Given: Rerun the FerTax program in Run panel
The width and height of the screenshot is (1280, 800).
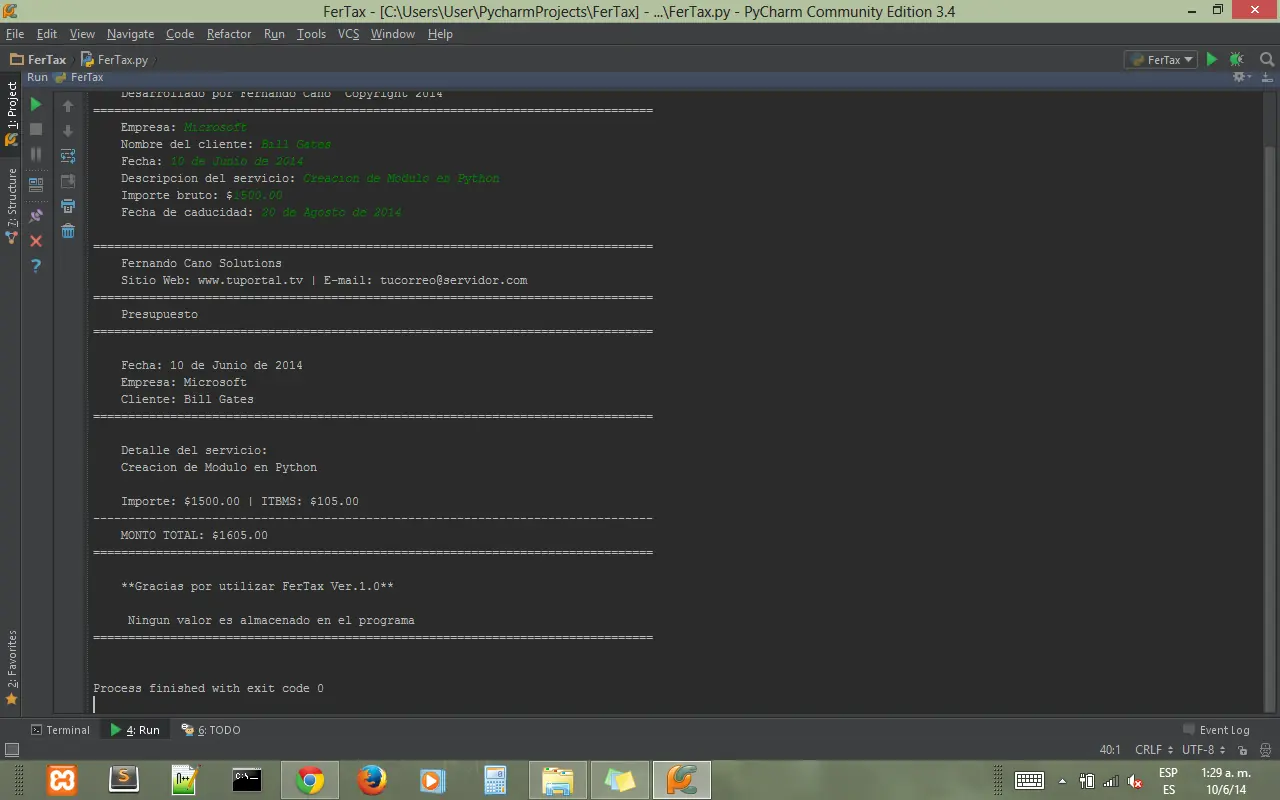Looking at the screenshot, I should [36, 104].
